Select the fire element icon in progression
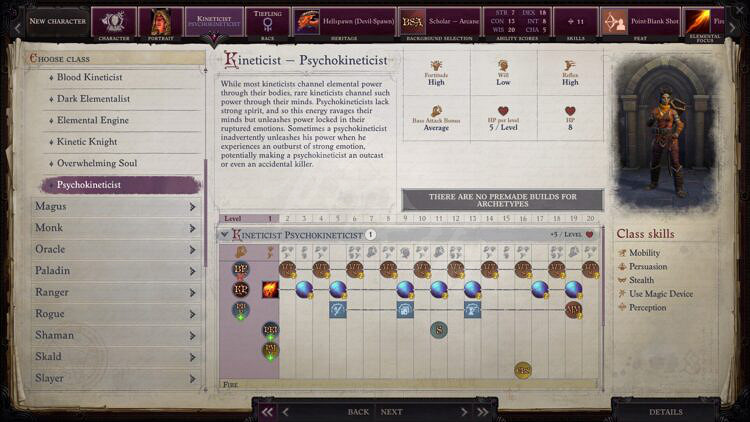The height and width of the screenshot is (422, 750). click(270, 289)
